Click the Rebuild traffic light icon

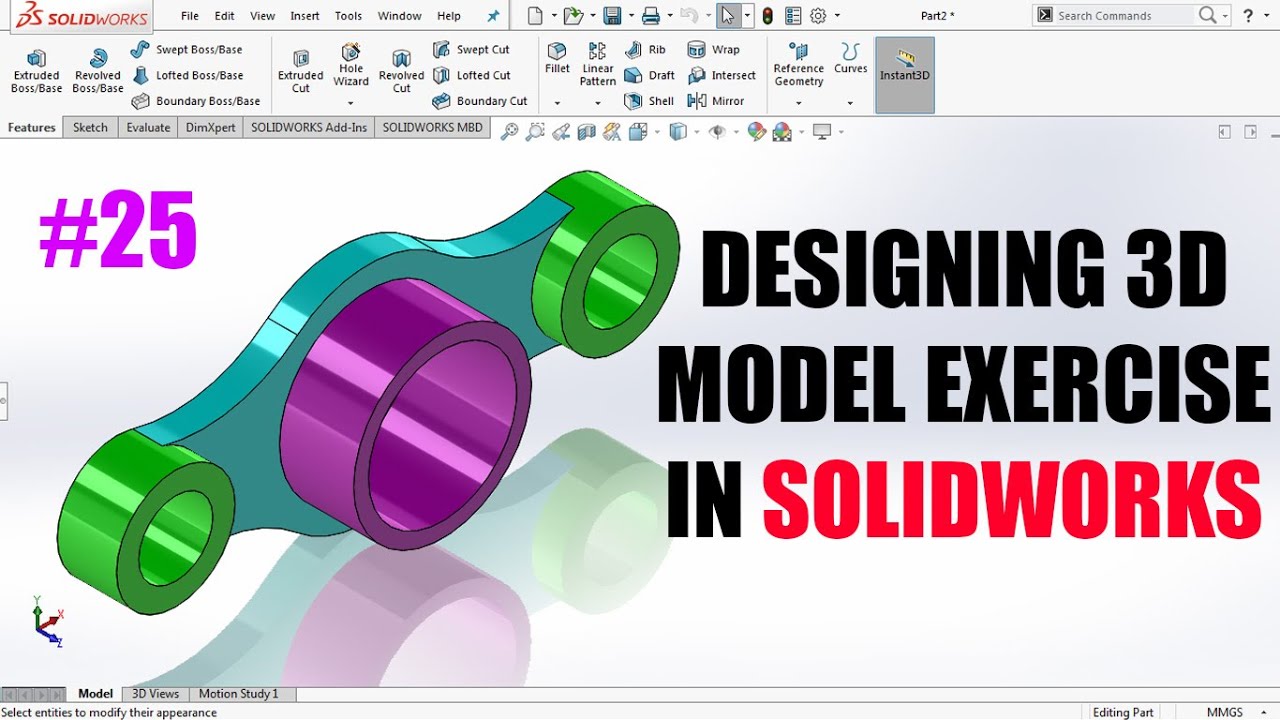coord(767,16)
